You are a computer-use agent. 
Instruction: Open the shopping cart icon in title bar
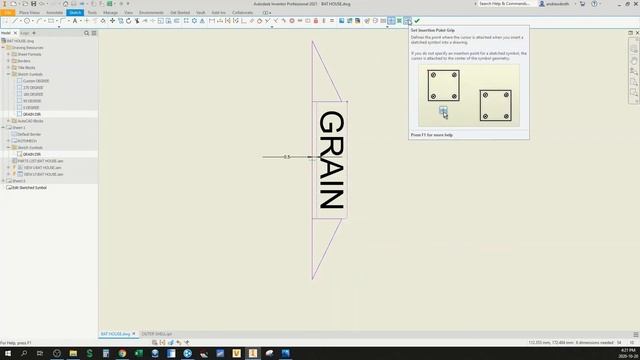[582, 4]
